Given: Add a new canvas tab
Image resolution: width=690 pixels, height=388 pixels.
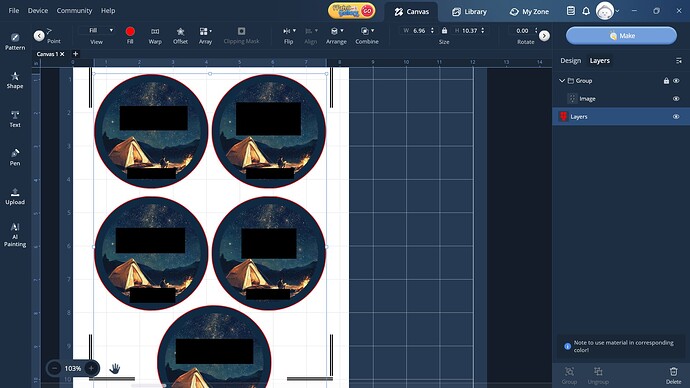Looking at the screenshot, I should click(75, 54).
